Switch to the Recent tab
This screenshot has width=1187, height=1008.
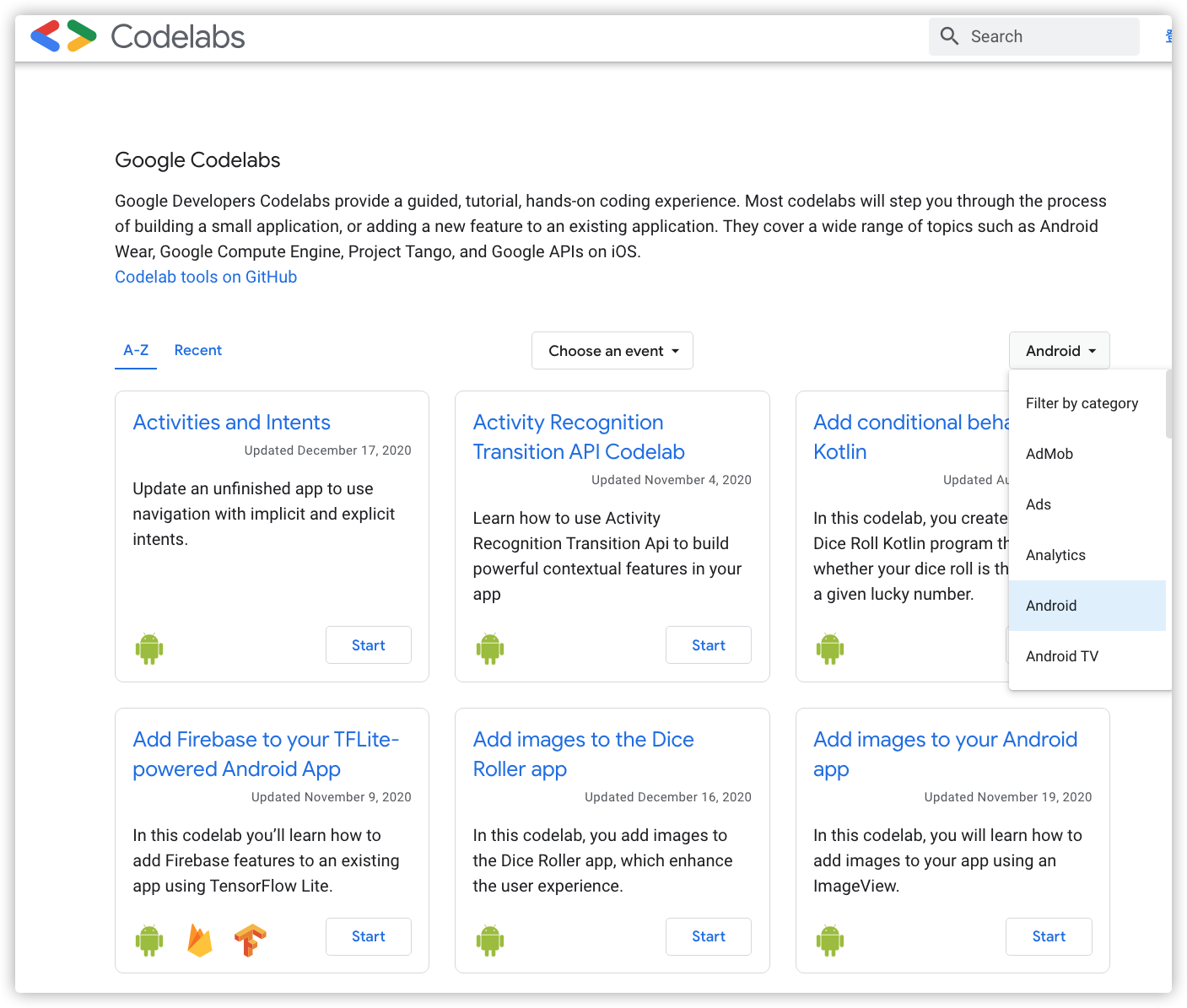(x=198, y=350)
